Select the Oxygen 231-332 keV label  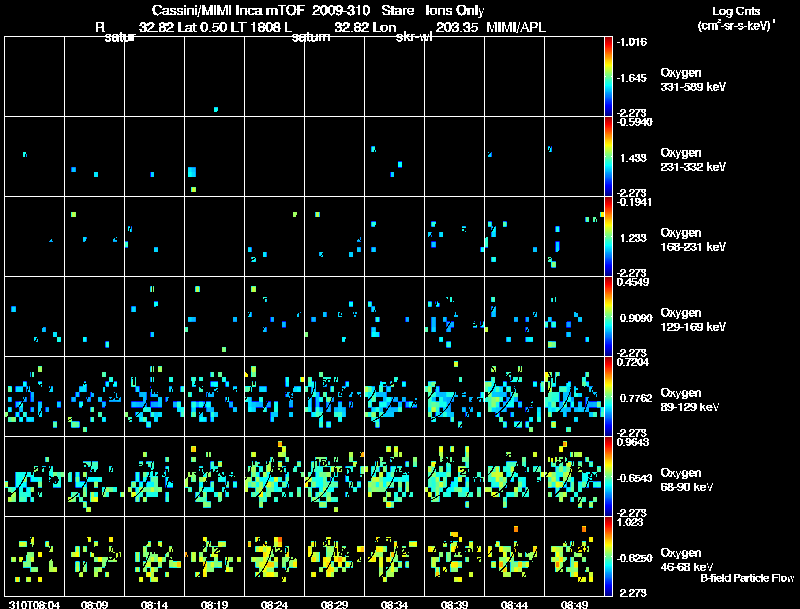point(693,160)
